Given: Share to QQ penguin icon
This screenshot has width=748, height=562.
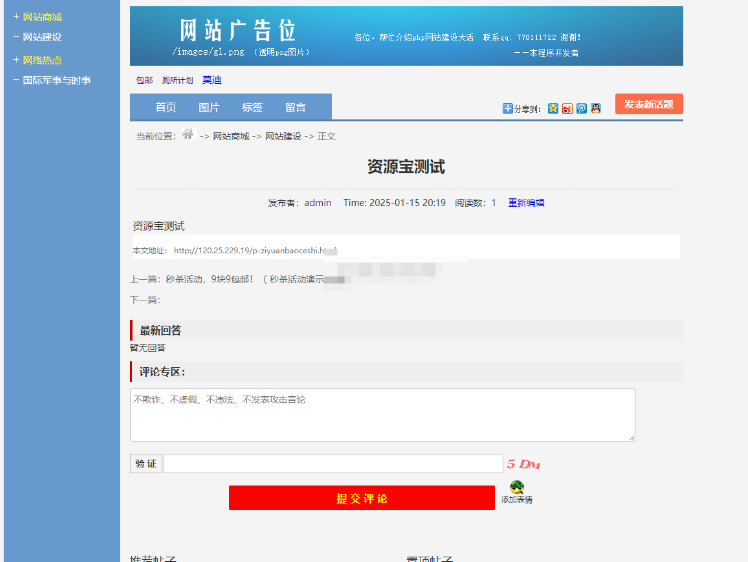Looking at the screenshot, I should (595, 109).
